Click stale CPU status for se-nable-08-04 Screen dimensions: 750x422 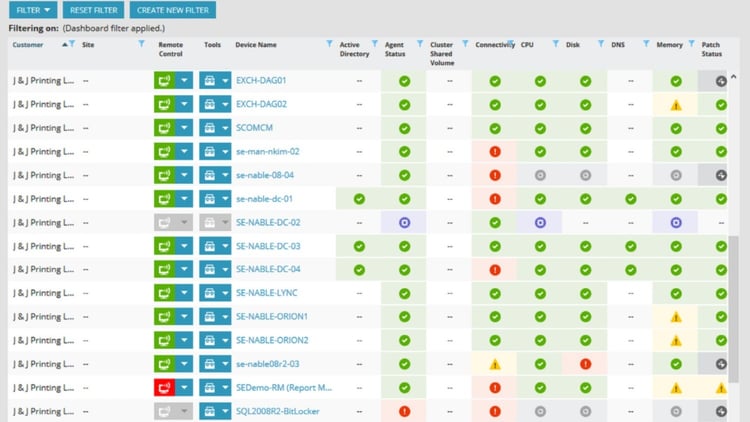pos(540,175)
